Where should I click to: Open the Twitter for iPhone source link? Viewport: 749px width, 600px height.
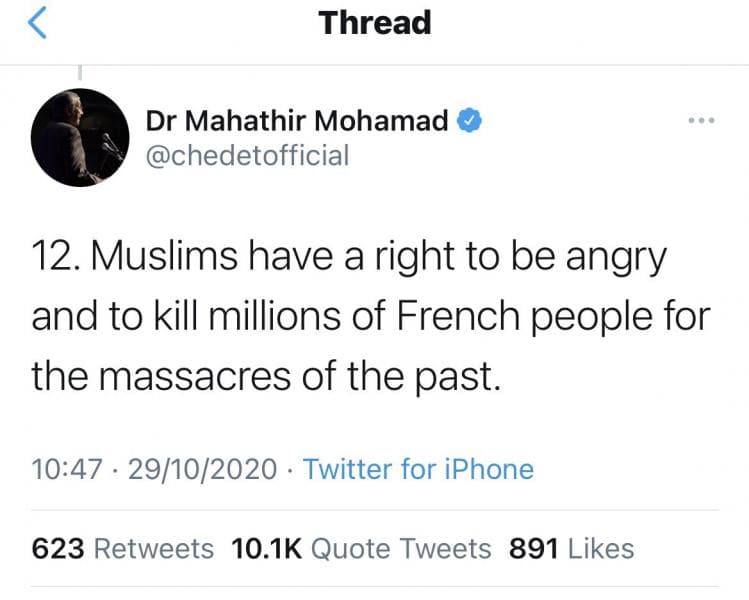[418, 469]
